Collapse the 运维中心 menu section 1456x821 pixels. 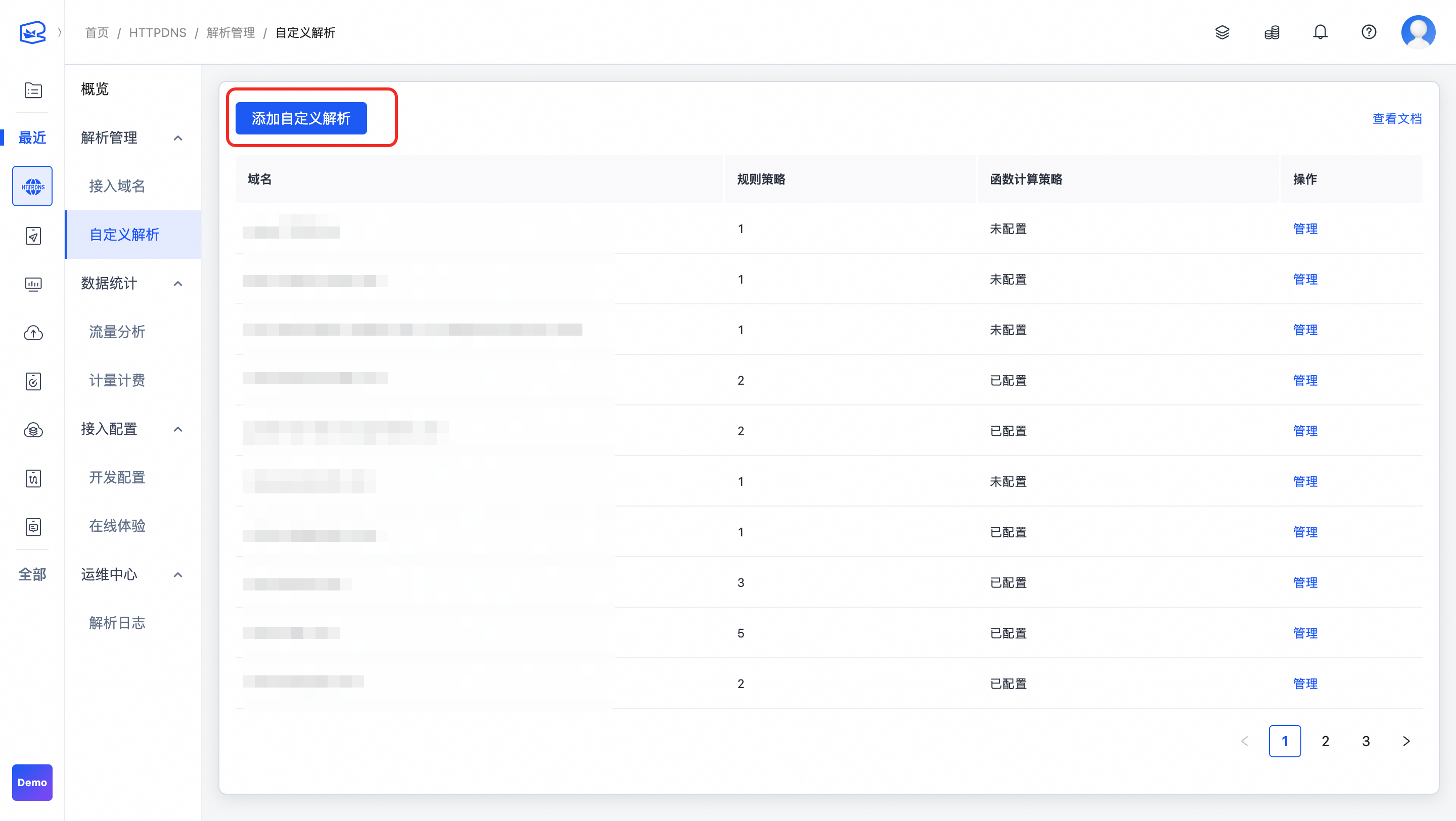[178, 575]
